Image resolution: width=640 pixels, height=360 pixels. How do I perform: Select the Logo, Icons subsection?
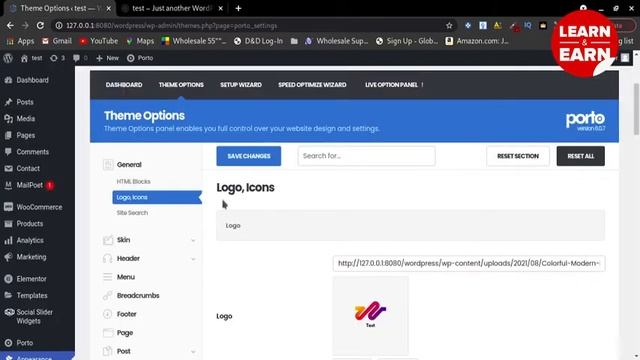(x=157, y=197)
